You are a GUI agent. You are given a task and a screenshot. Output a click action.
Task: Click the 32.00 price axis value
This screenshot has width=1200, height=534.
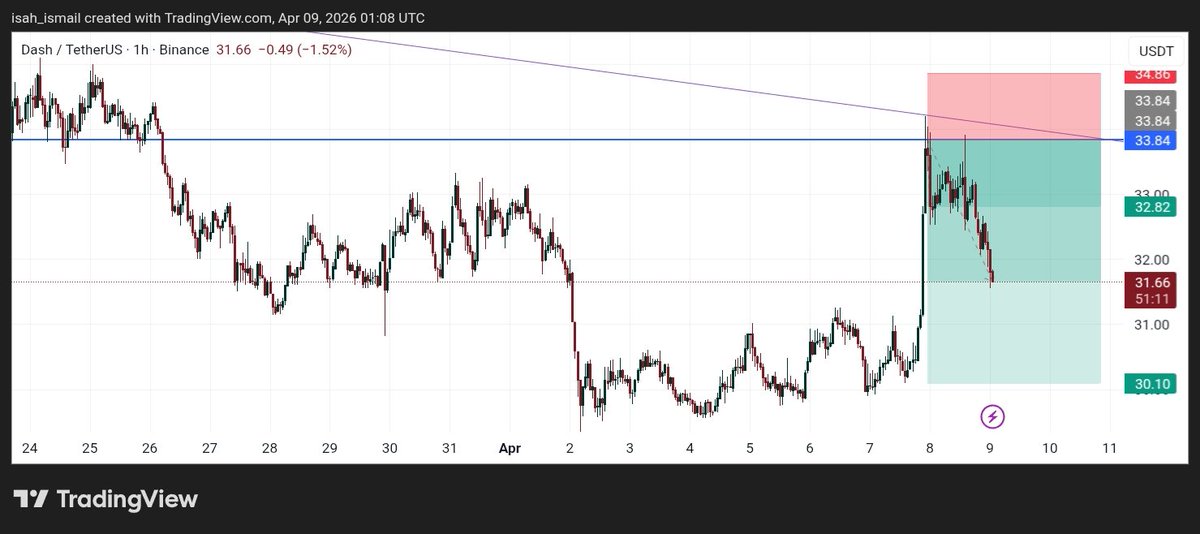[1151, 259]
